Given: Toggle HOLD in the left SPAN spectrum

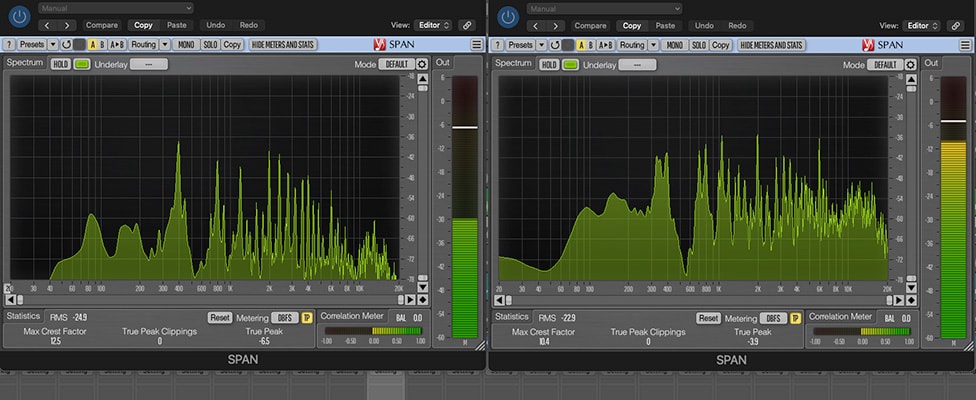Looking at the screenshot, I should 60,64.
